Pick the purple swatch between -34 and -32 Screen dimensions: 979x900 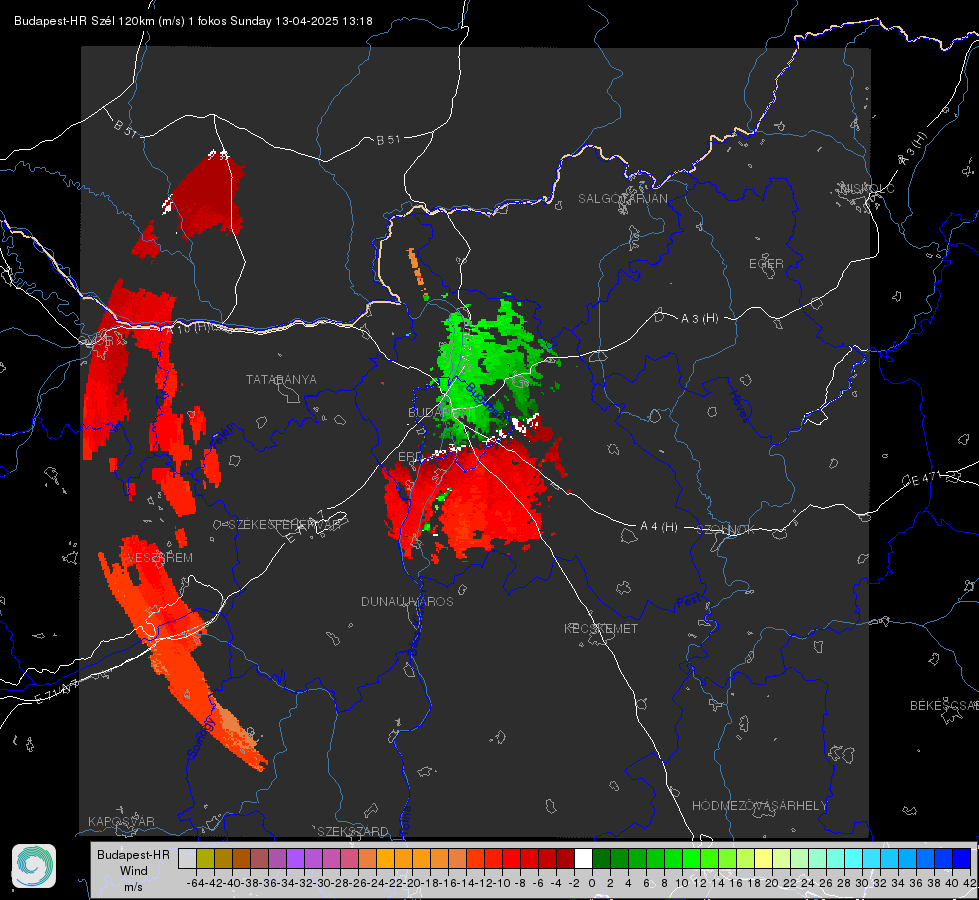click(295, 859)
